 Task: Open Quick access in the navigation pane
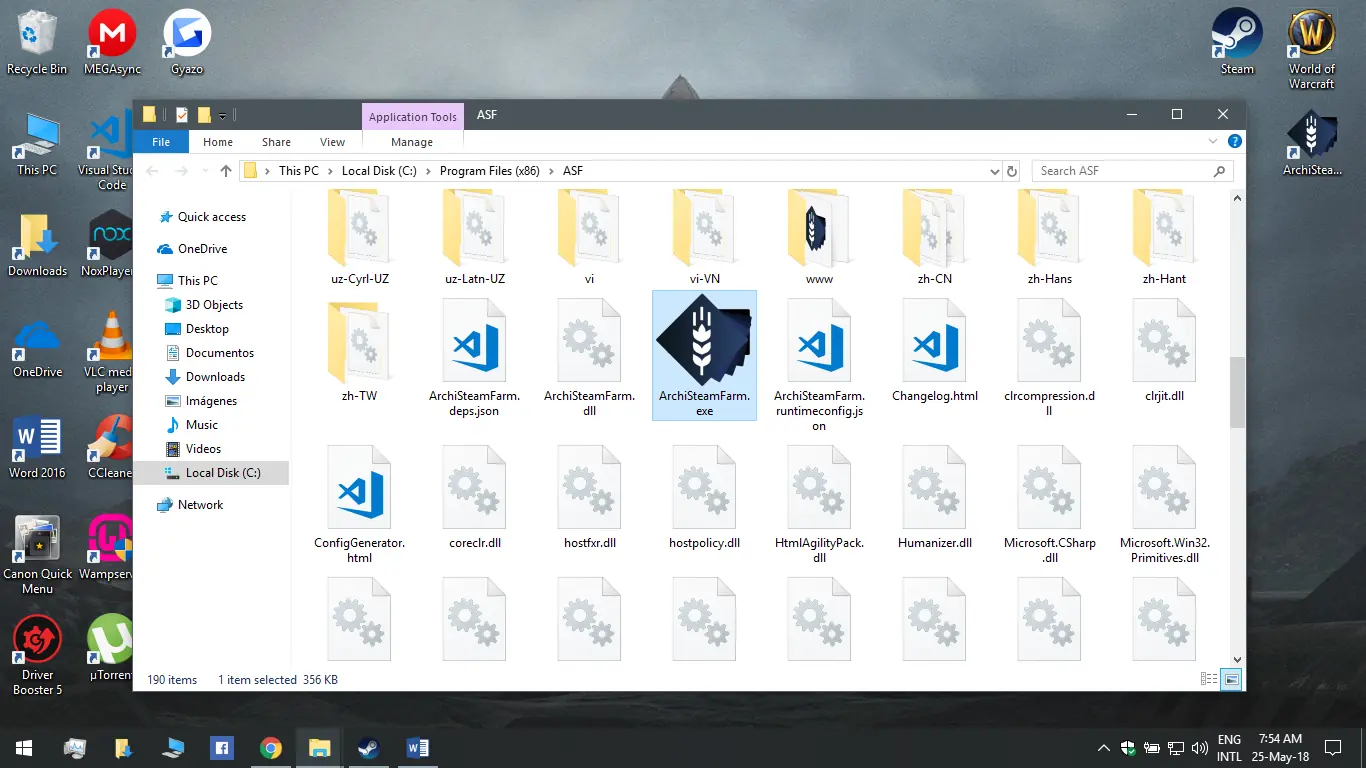(x=211, y=217)
